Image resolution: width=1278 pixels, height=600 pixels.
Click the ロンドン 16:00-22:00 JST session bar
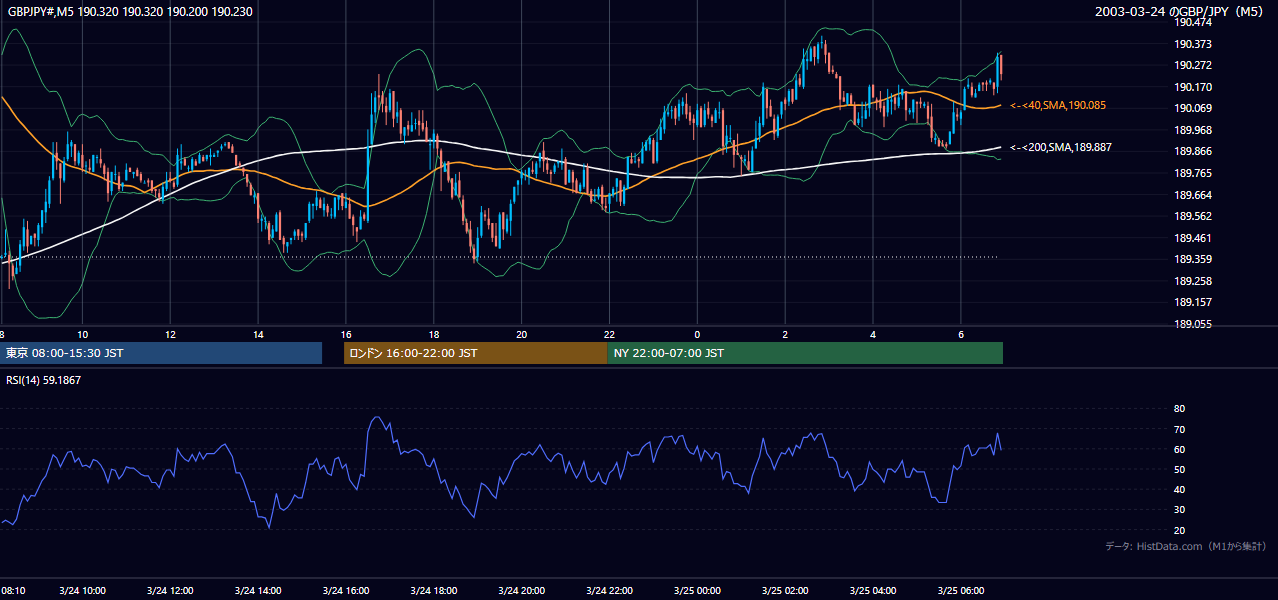(475, 353)
